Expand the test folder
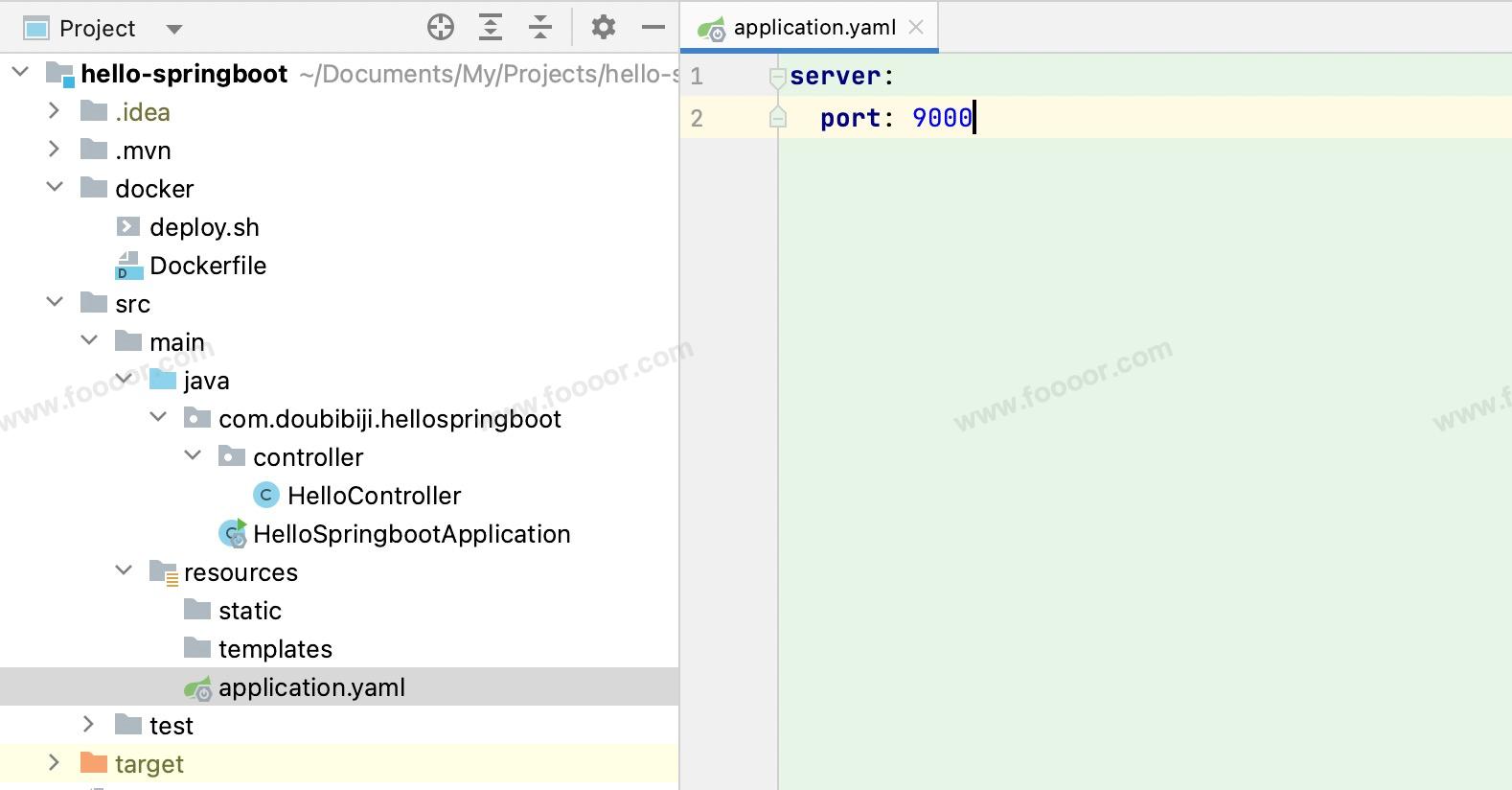This screenshot has width=1512, height=790. coord(89,725)
